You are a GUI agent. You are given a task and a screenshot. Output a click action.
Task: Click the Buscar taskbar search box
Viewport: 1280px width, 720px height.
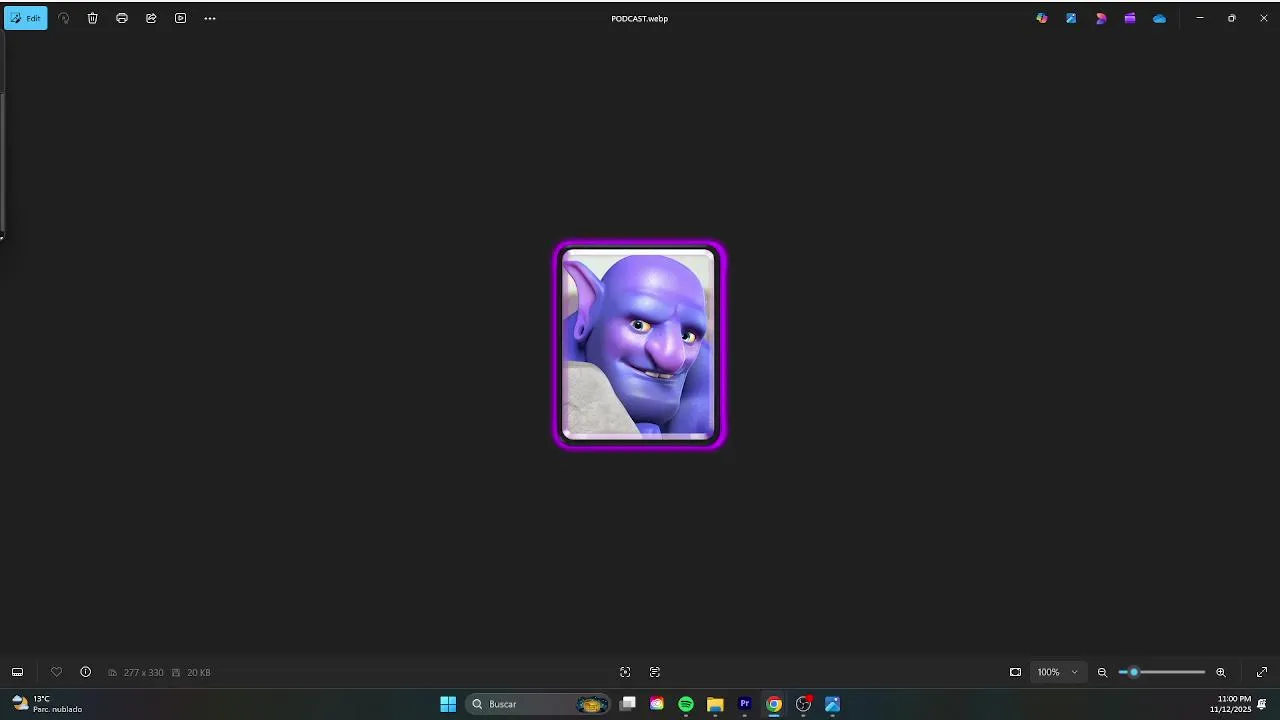[538, 704]
